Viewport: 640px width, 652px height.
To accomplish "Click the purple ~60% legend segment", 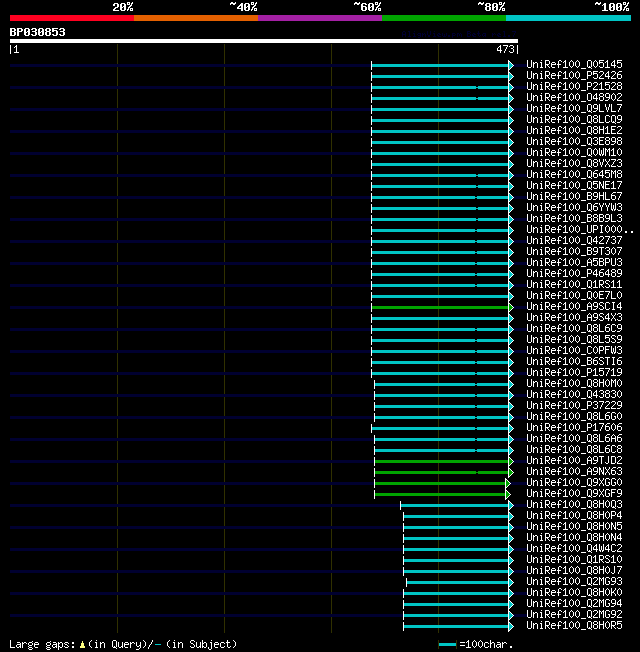I will [x=320, y=18].
